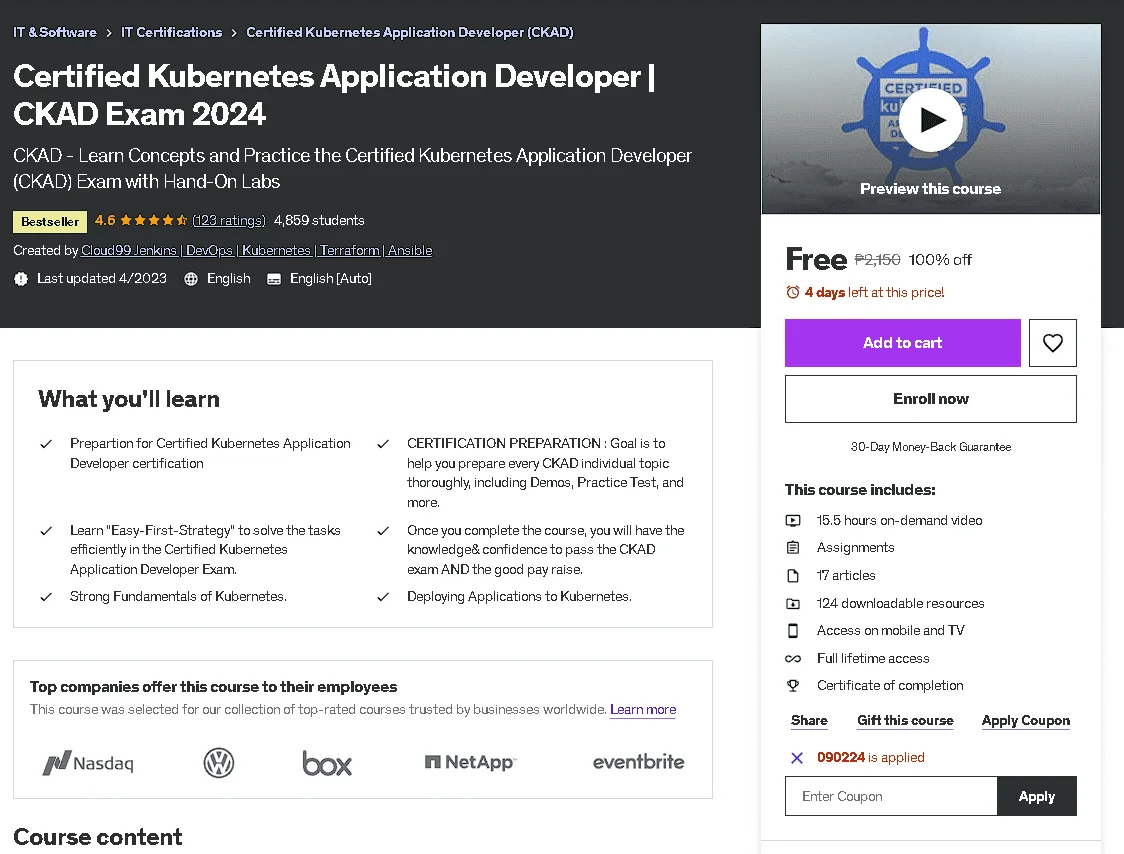Viewport: 1124px width, 854px height.
Task: Click breadcrumb chevron after IT & Software
Action: click(x=109, y=33)
